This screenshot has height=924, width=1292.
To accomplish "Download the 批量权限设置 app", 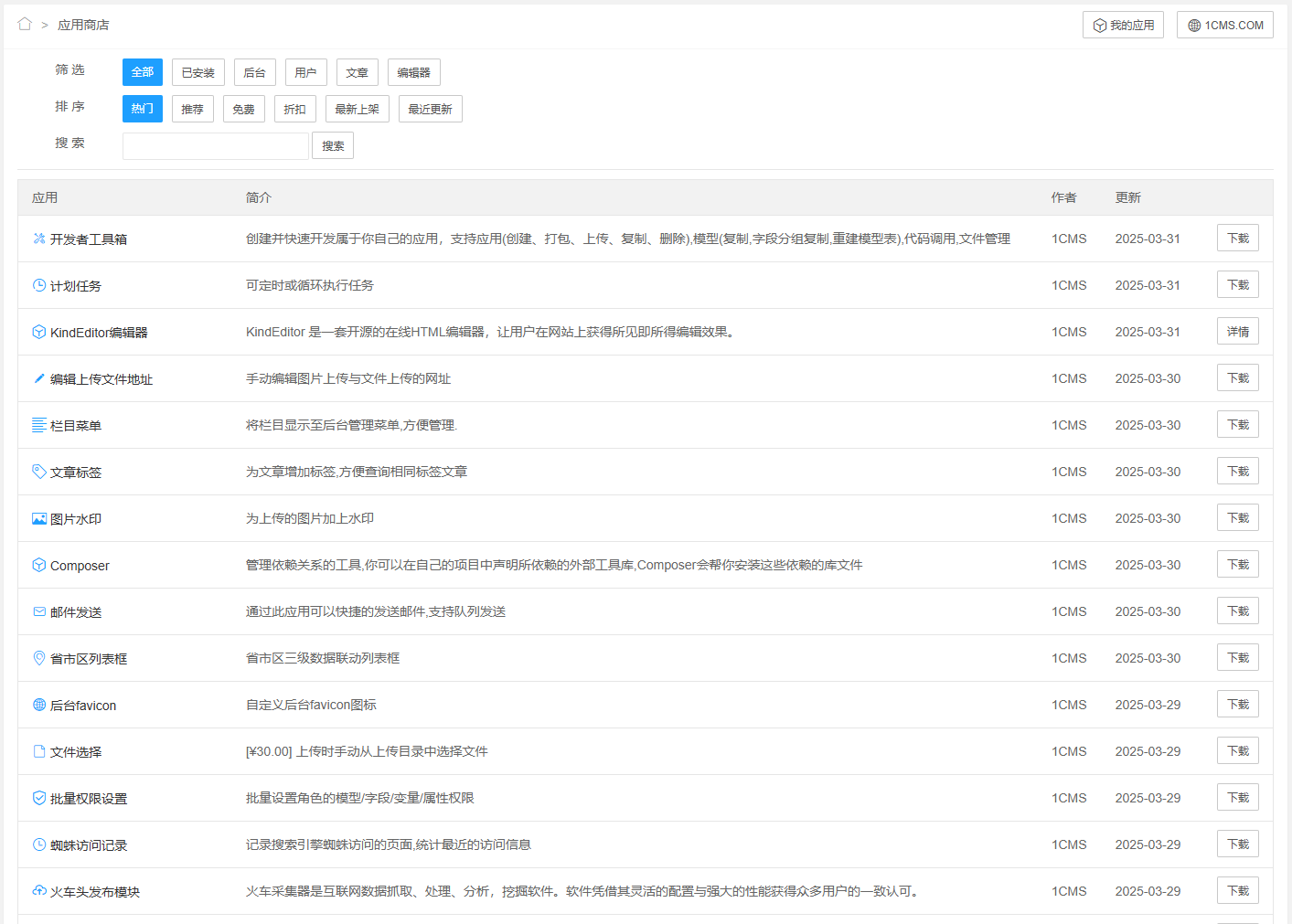I will click(1238, 797).
